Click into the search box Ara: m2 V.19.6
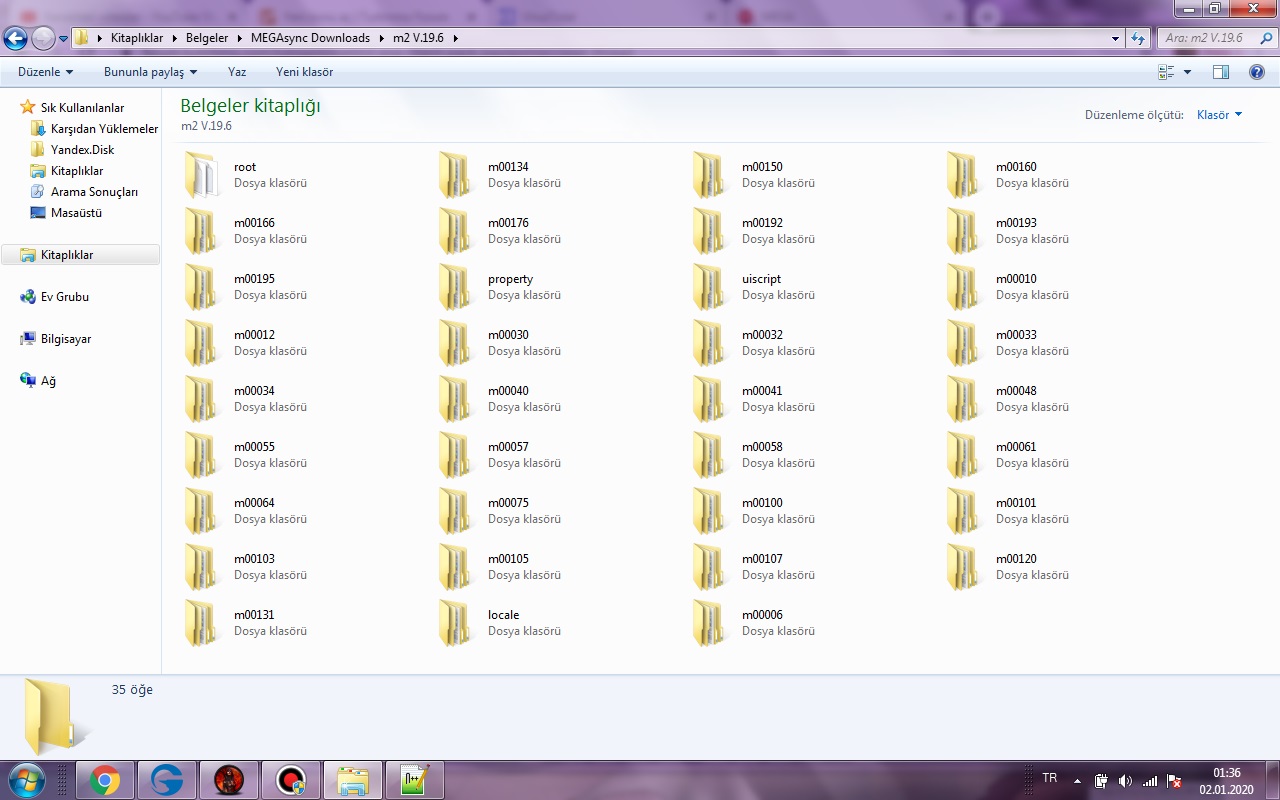1280x800 pixels. pos(1215,38)
